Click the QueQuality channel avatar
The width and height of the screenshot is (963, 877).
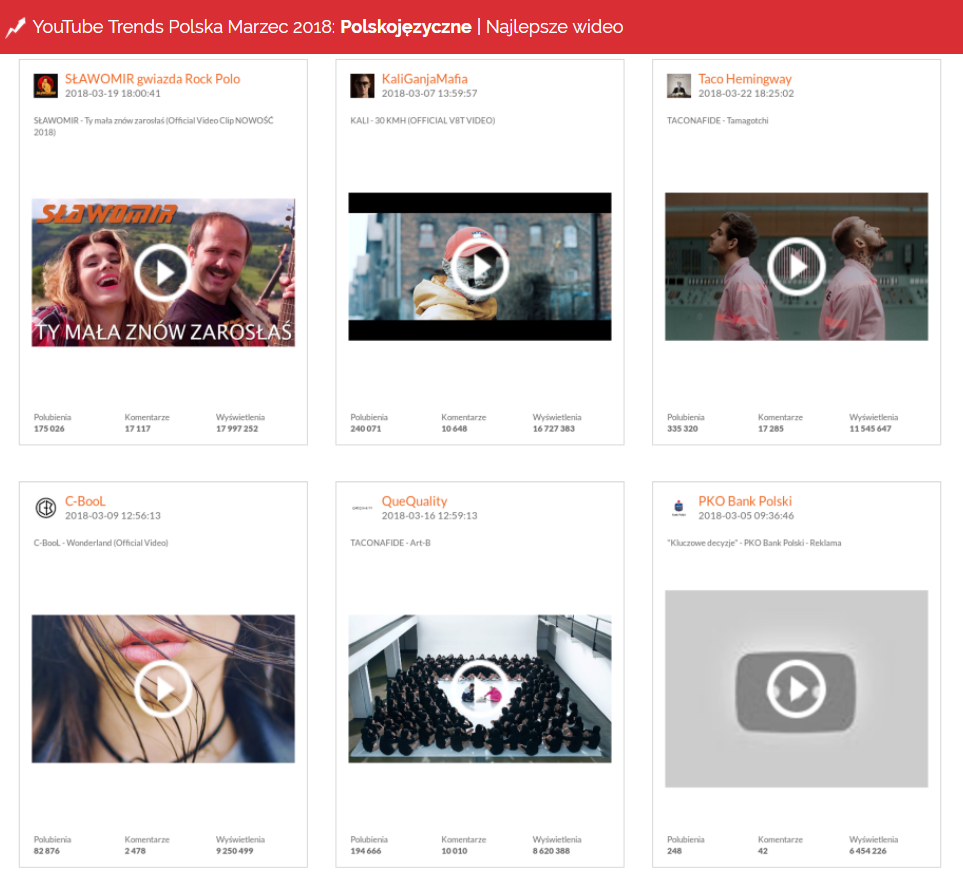point(362,508)
